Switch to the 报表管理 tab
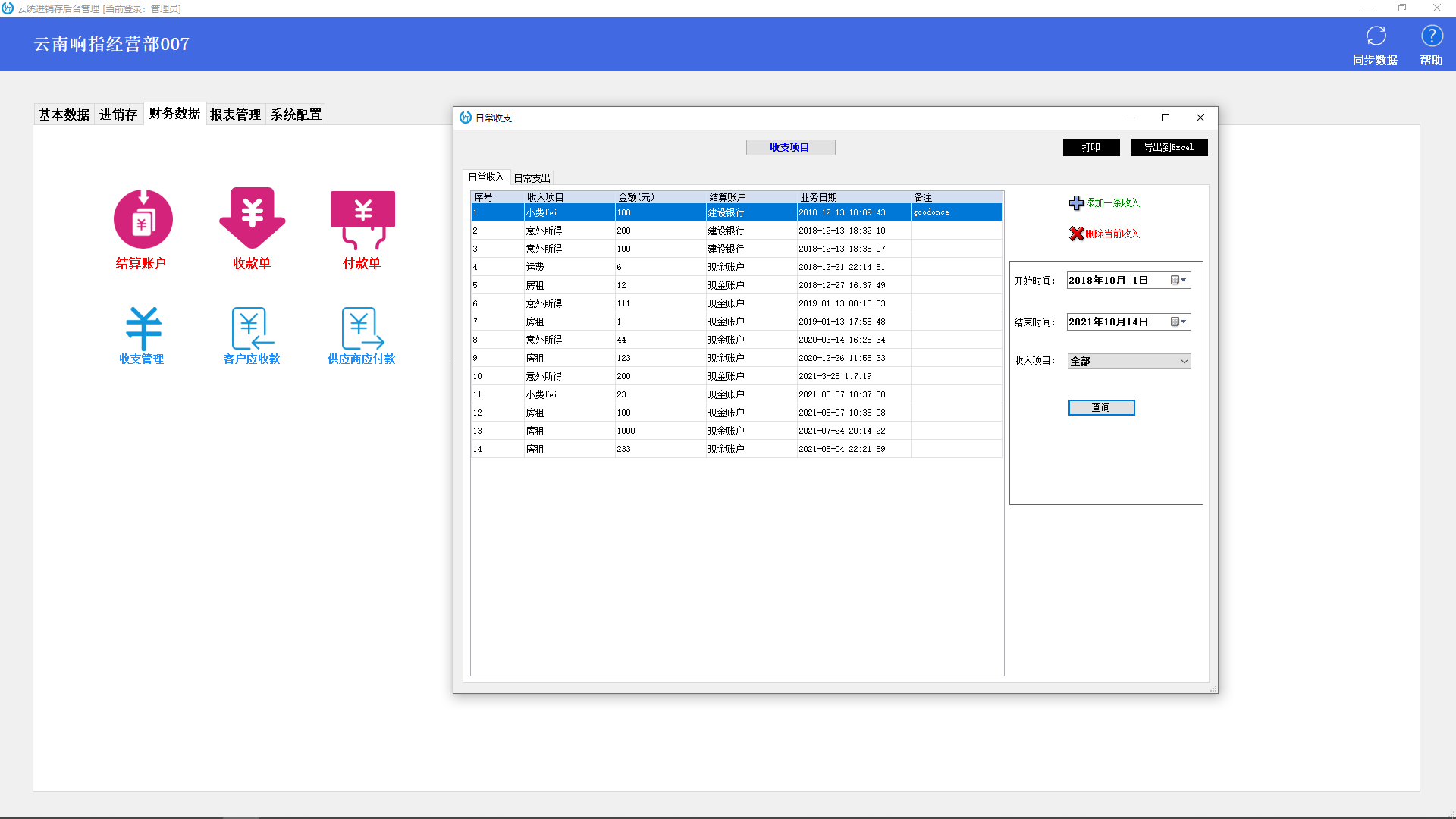Image resolution: width=1456 pixels, height=819 pixels. tap(235, 115)
